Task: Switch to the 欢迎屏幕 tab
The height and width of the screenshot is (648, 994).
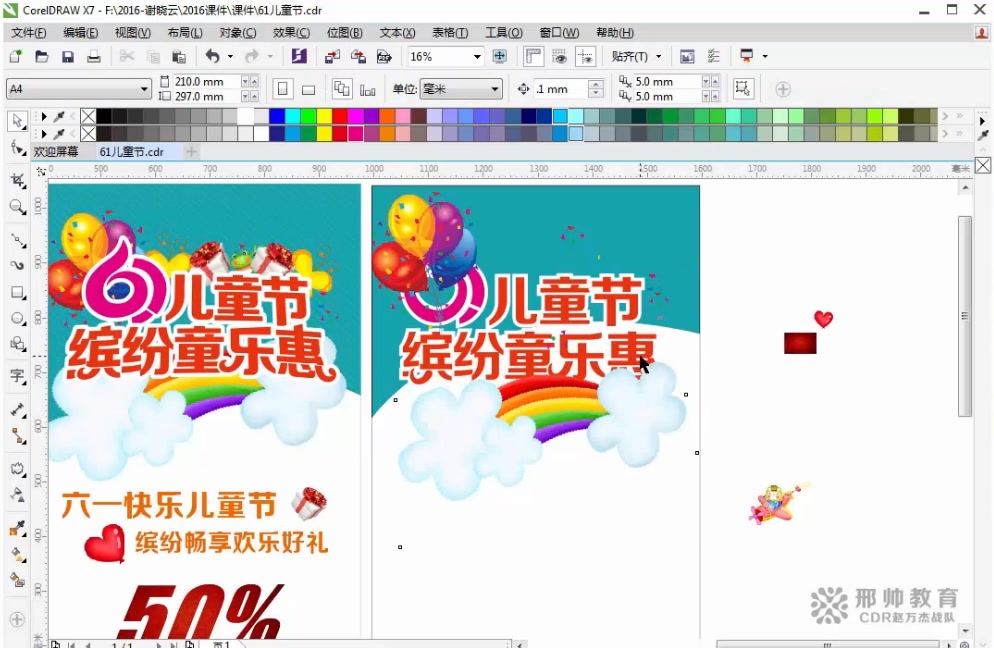Action: click(57, 151)
